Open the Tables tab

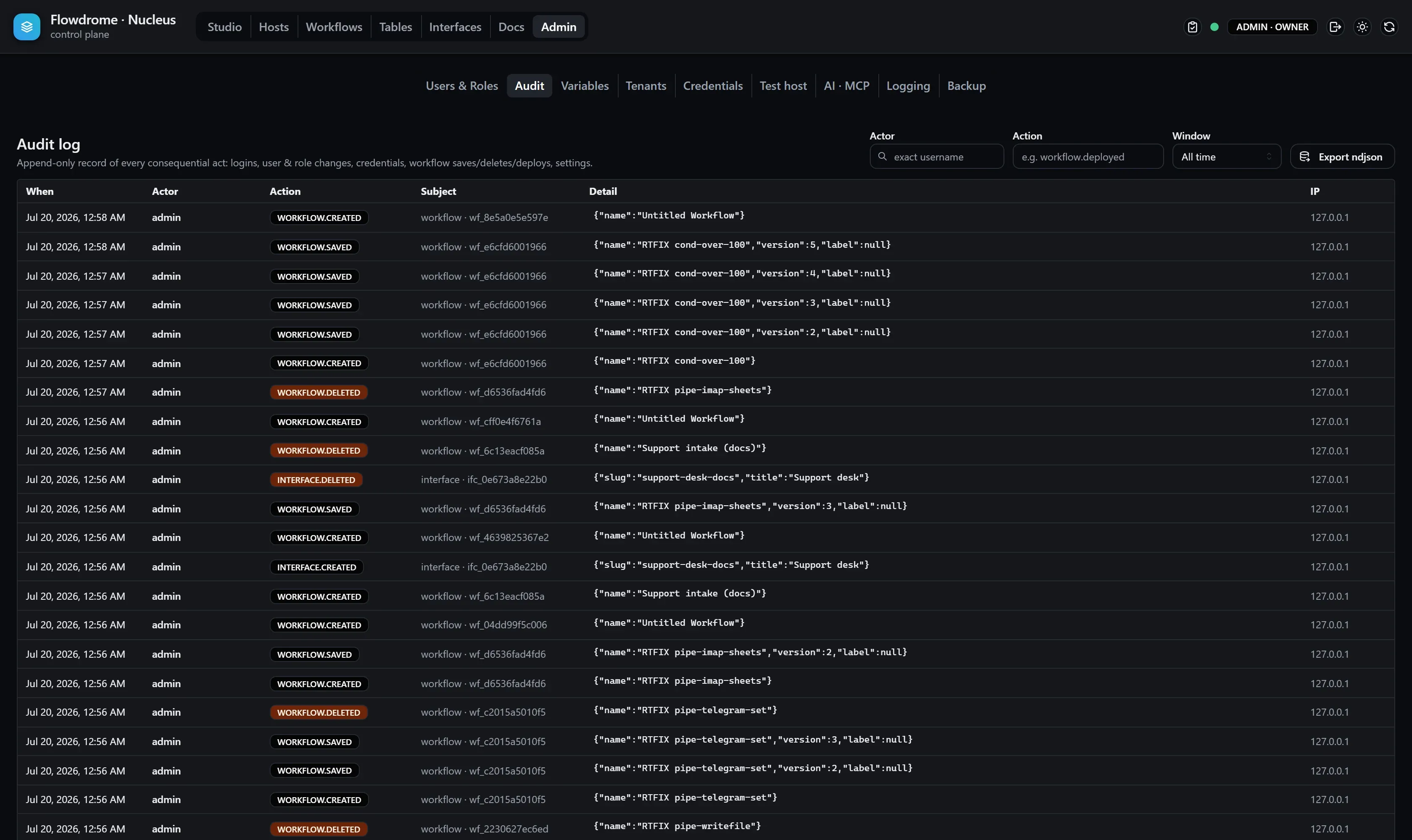(395, 26)
